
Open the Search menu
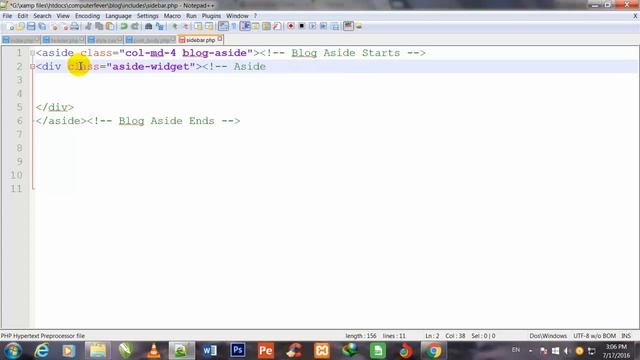(42, 16)
